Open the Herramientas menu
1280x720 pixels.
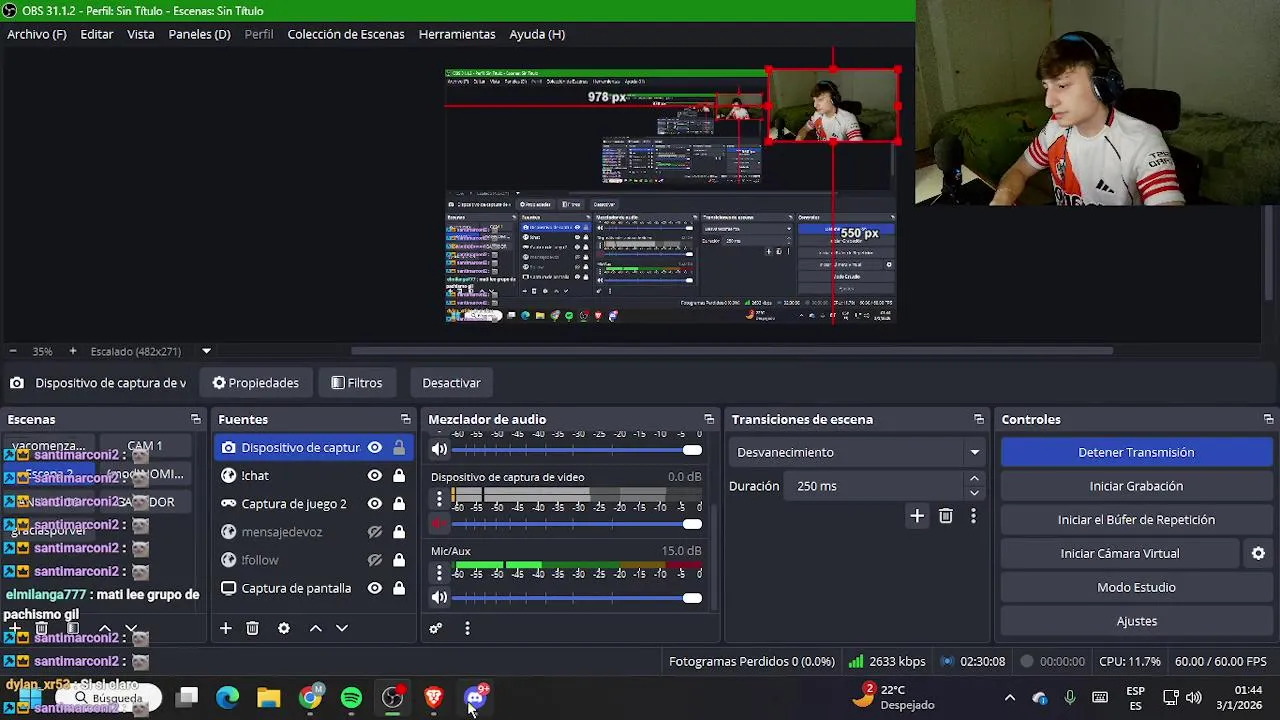coord(457,34)
